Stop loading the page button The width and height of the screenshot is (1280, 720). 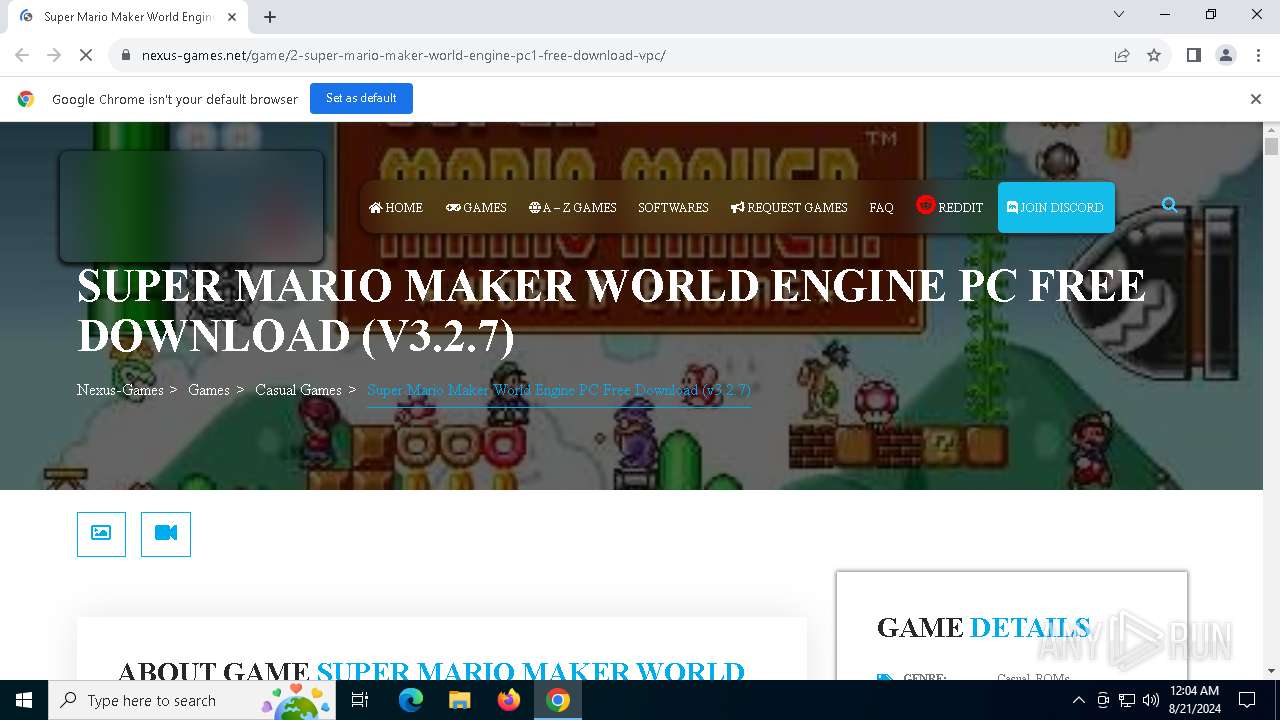[86, 55]
